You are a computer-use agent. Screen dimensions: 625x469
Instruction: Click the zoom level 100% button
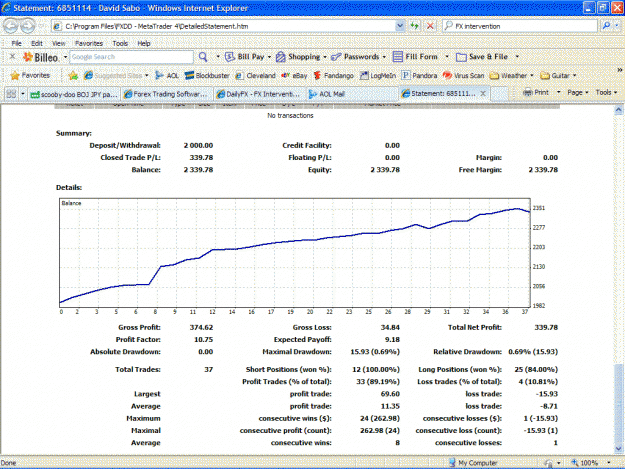click(x=585, y=463)
